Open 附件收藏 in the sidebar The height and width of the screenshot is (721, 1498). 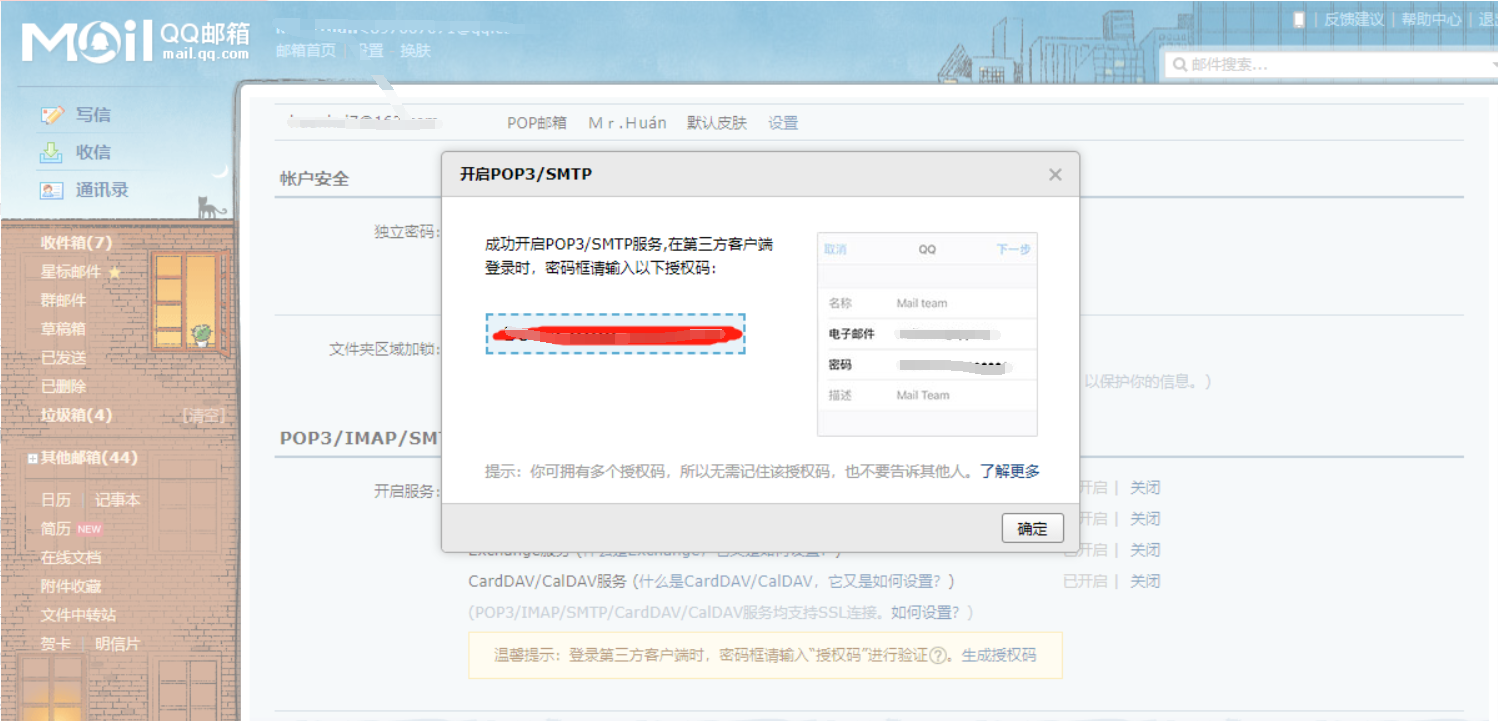click(71, 586)
